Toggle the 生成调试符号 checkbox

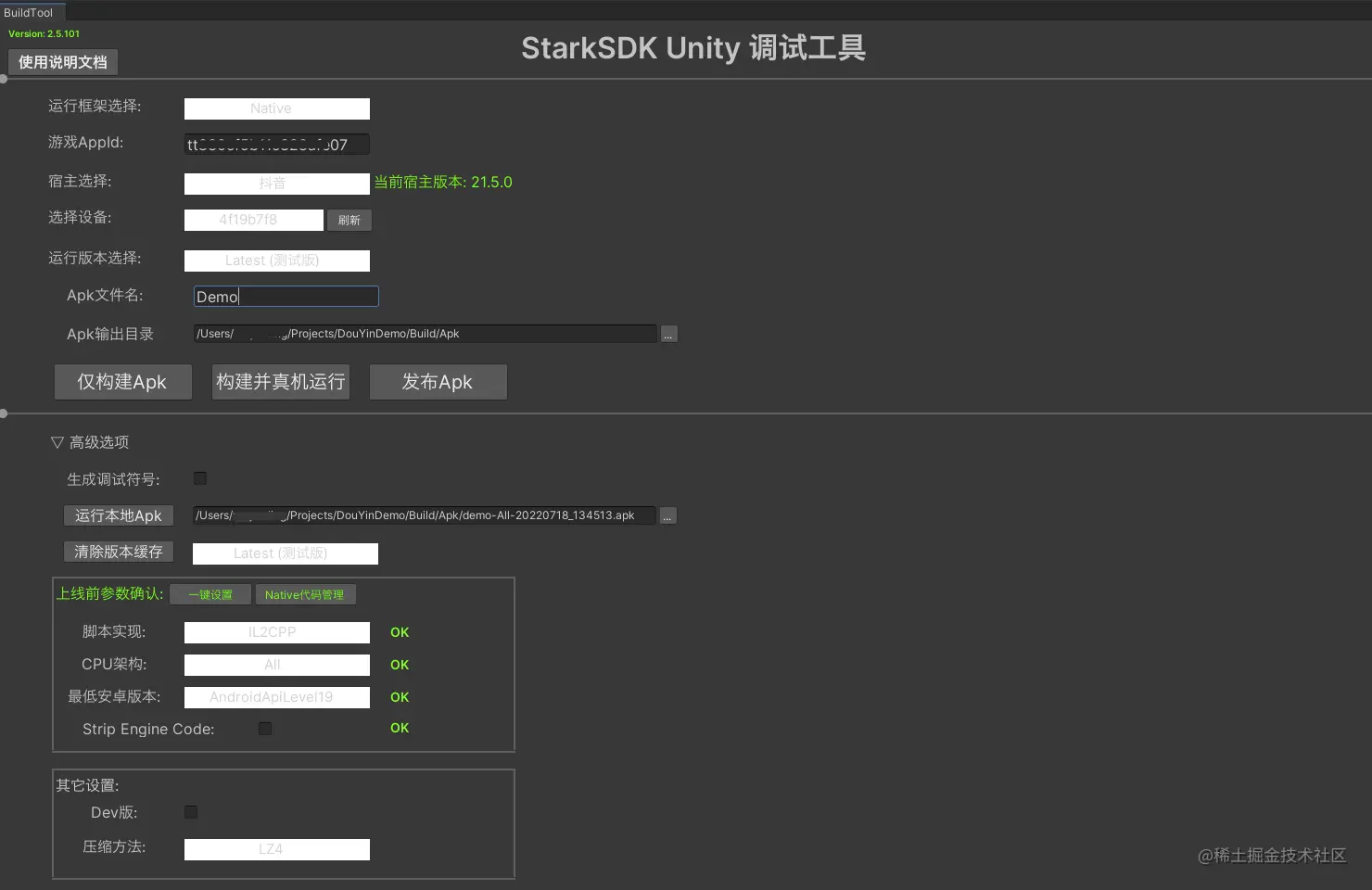(x=200, y=478)
